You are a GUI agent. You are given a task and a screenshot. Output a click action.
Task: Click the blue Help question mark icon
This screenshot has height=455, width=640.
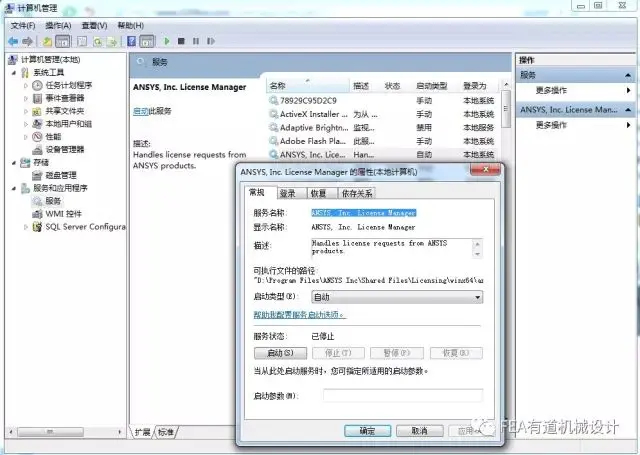(x=131, y=41)
